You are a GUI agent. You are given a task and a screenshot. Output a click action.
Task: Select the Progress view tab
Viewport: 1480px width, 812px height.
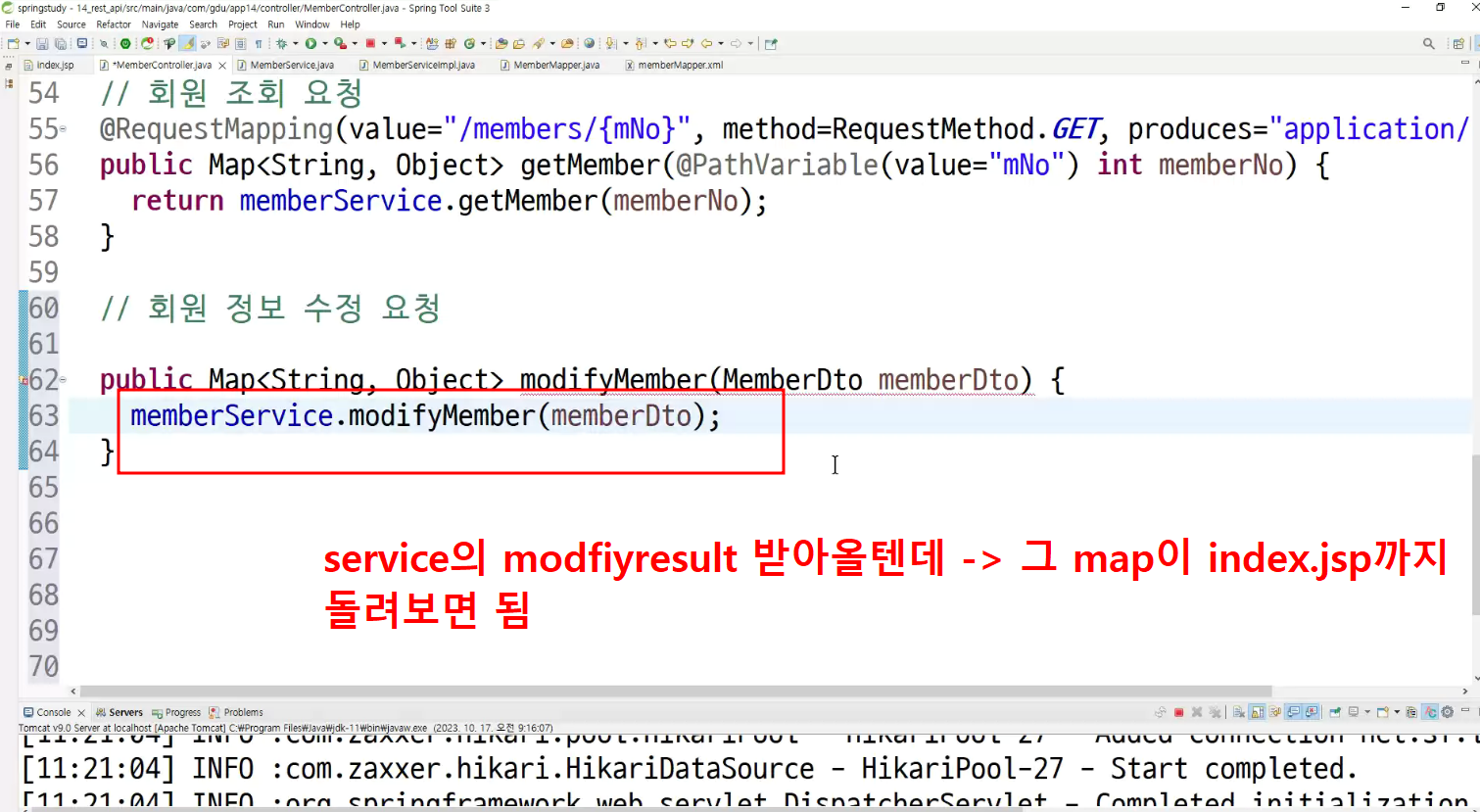(176, 712)
